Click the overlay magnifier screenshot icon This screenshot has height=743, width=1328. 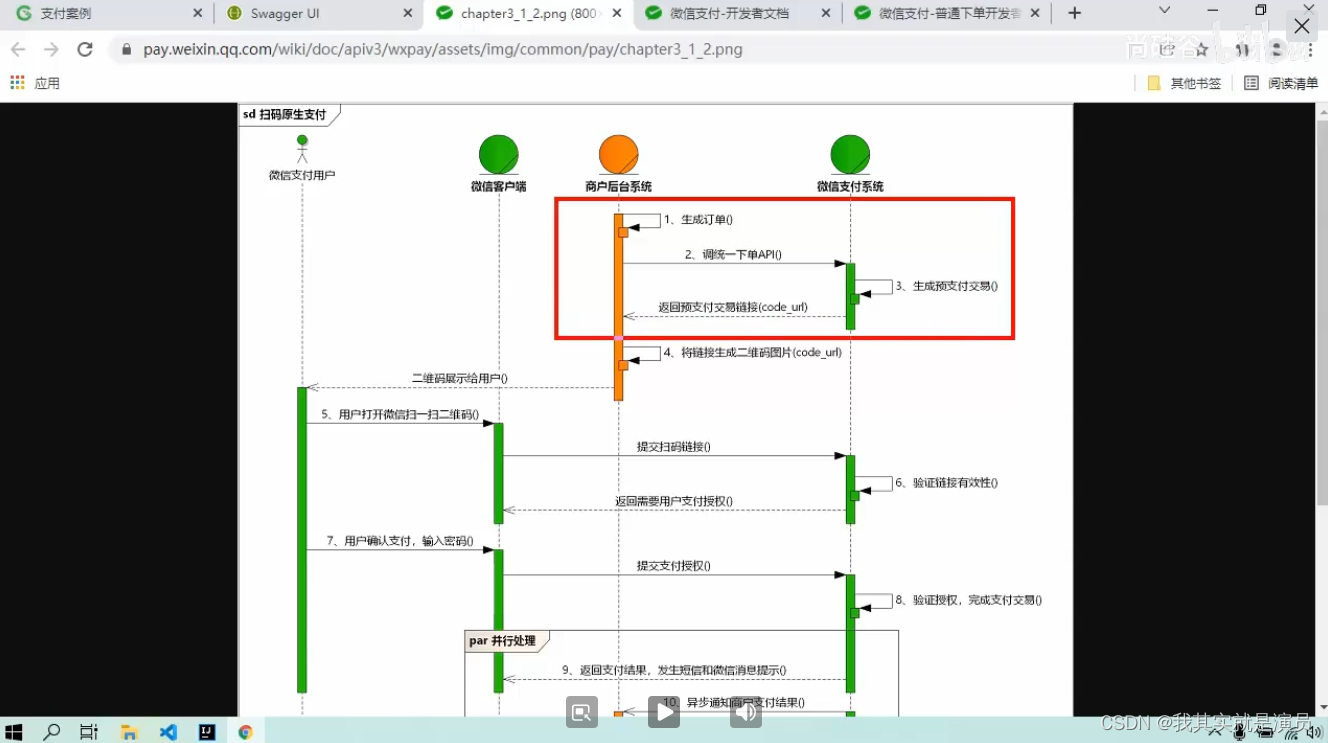coord(582,712)
